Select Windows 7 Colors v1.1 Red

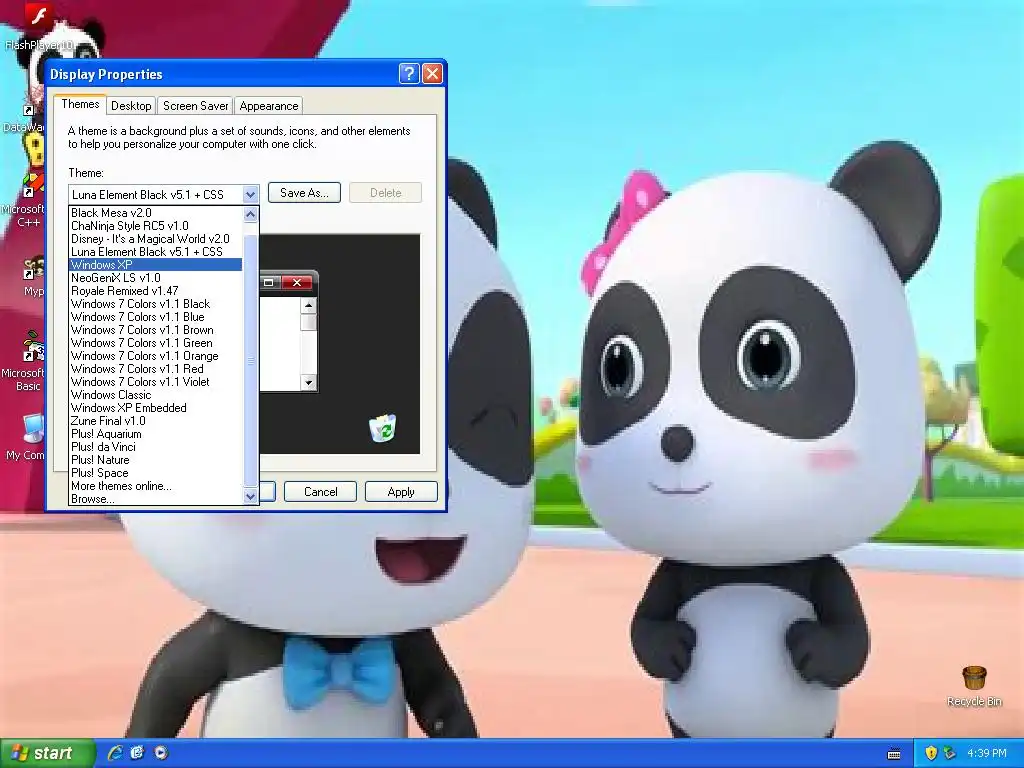155,370
